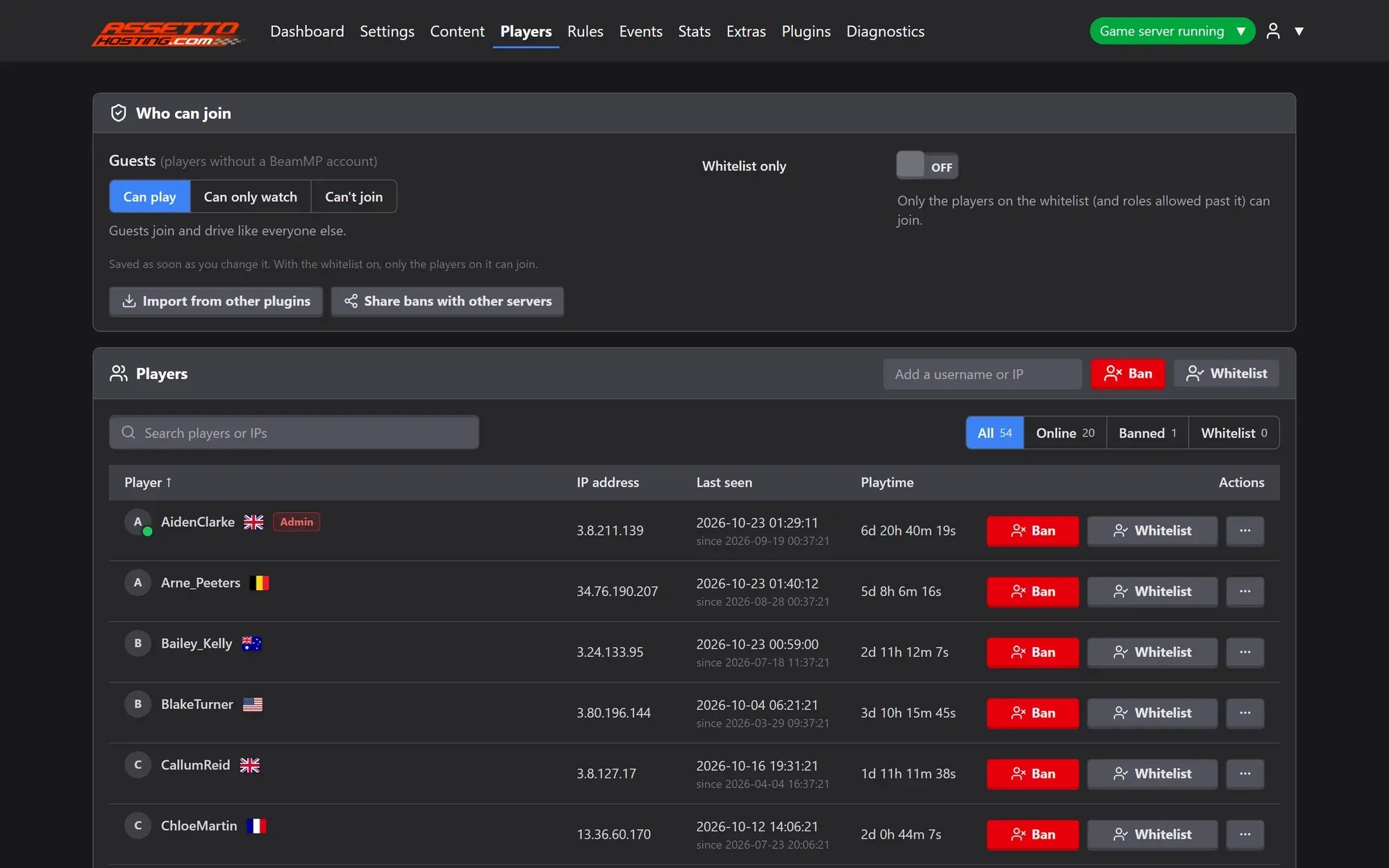Open more actions for CallumReid

(1245, 774)
